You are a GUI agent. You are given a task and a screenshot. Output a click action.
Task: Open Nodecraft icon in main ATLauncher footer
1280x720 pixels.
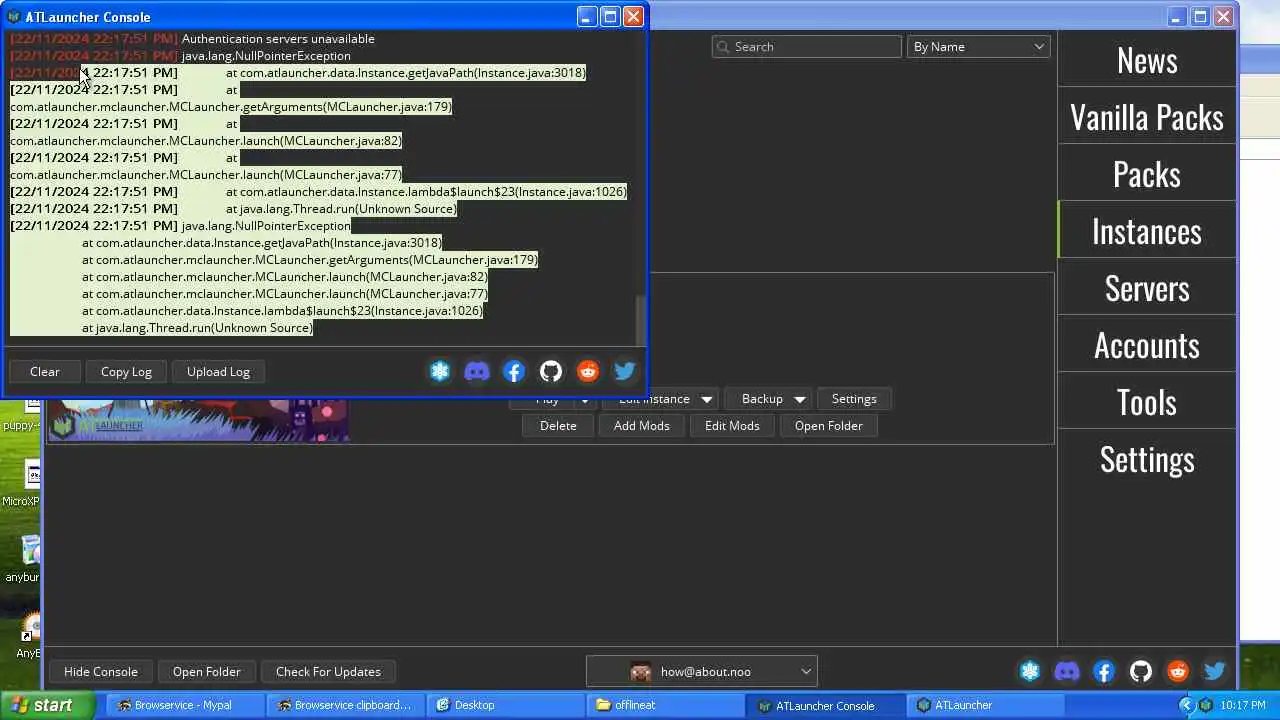click(x=1030, y=672)
